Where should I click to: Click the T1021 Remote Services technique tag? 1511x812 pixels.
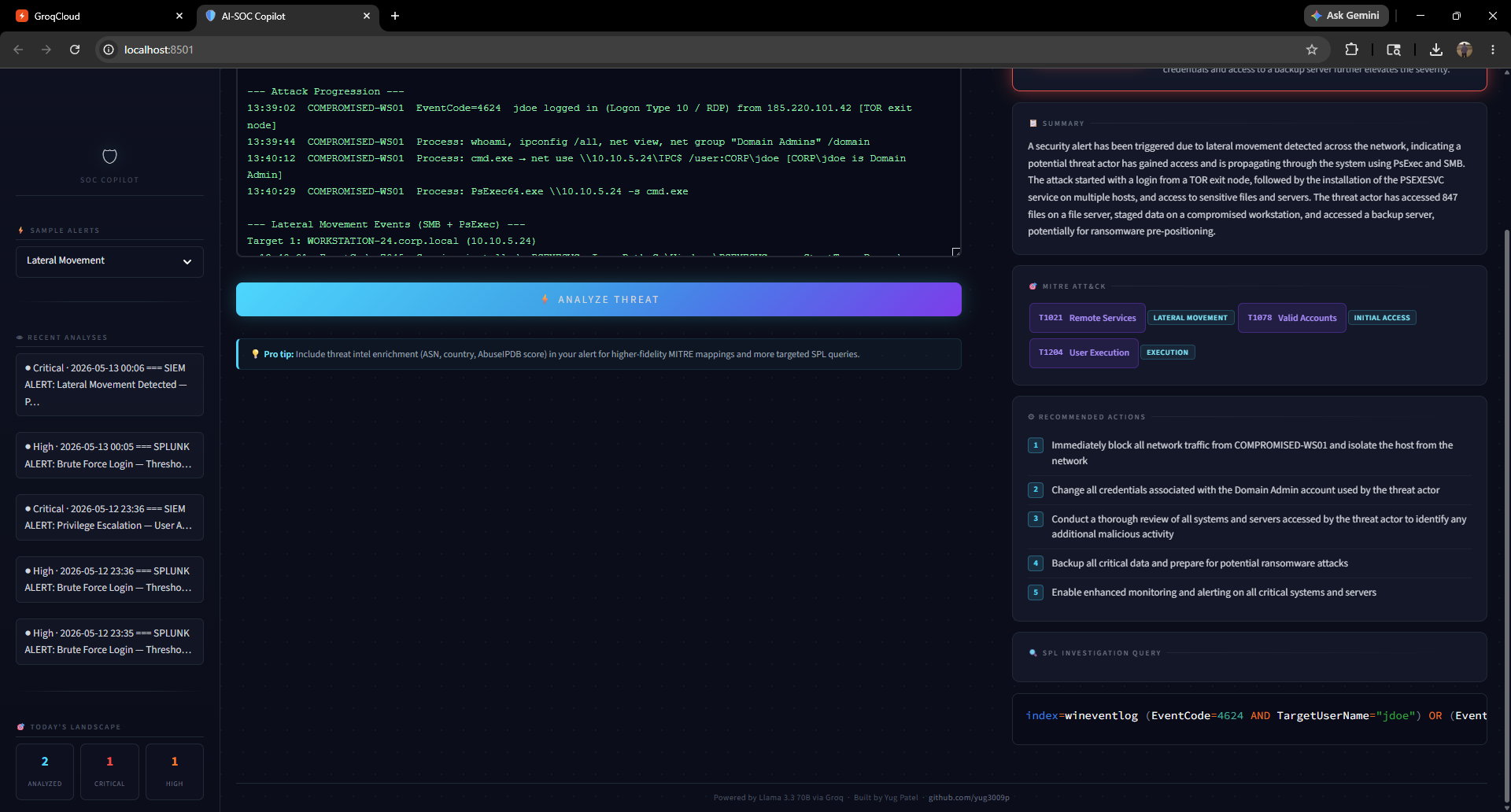point(1087,318)
